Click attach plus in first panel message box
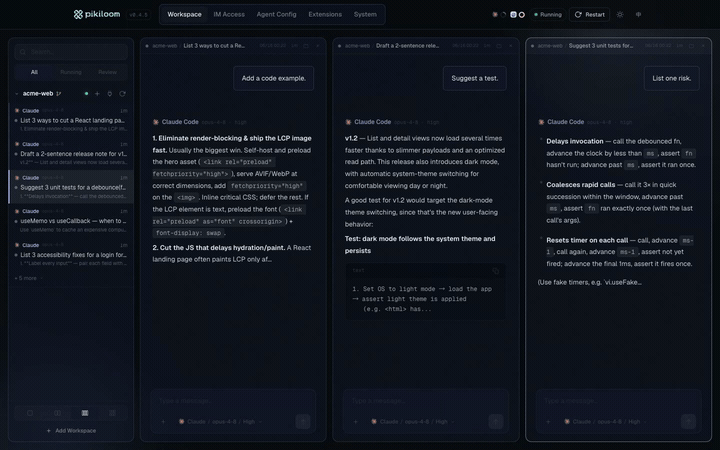The width and height of the screenshot is (720, 450). pyautogui.click(x=163, y=422)
